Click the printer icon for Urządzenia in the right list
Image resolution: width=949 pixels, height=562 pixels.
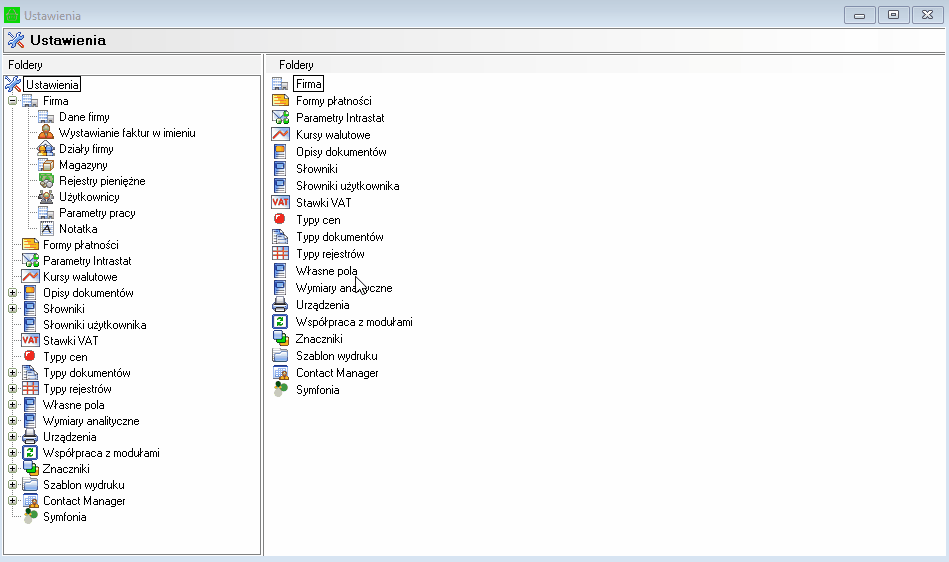click(280, 305)
